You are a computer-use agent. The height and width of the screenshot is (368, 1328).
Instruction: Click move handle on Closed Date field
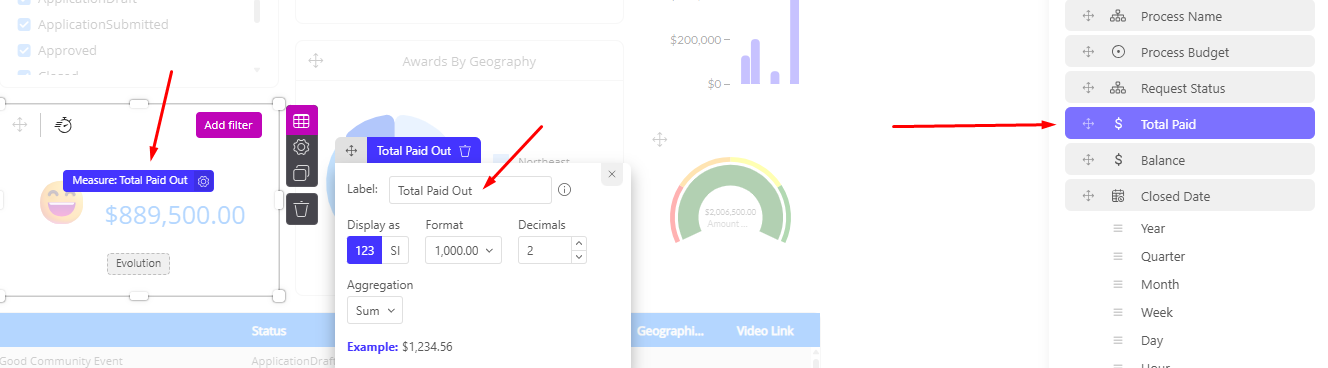tap(1088, 196)
